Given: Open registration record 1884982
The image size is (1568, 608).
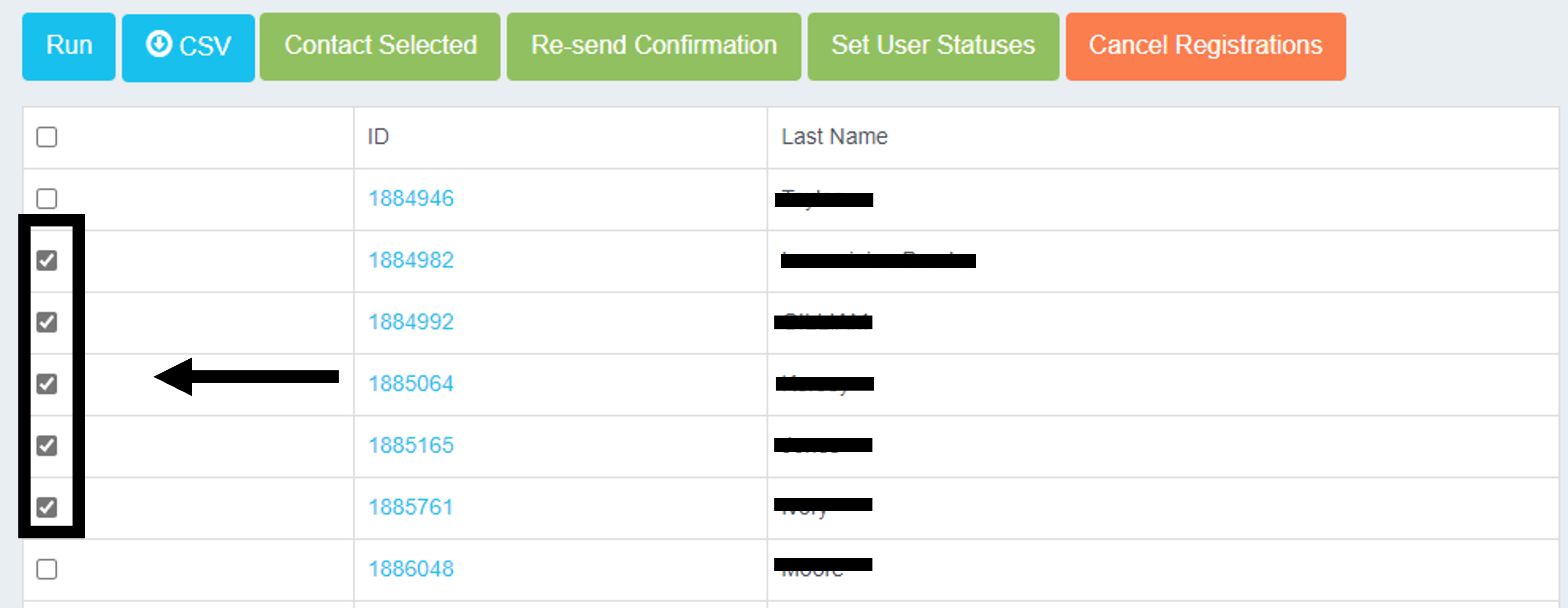Looking at the screenshot, I should click(411, 260).
